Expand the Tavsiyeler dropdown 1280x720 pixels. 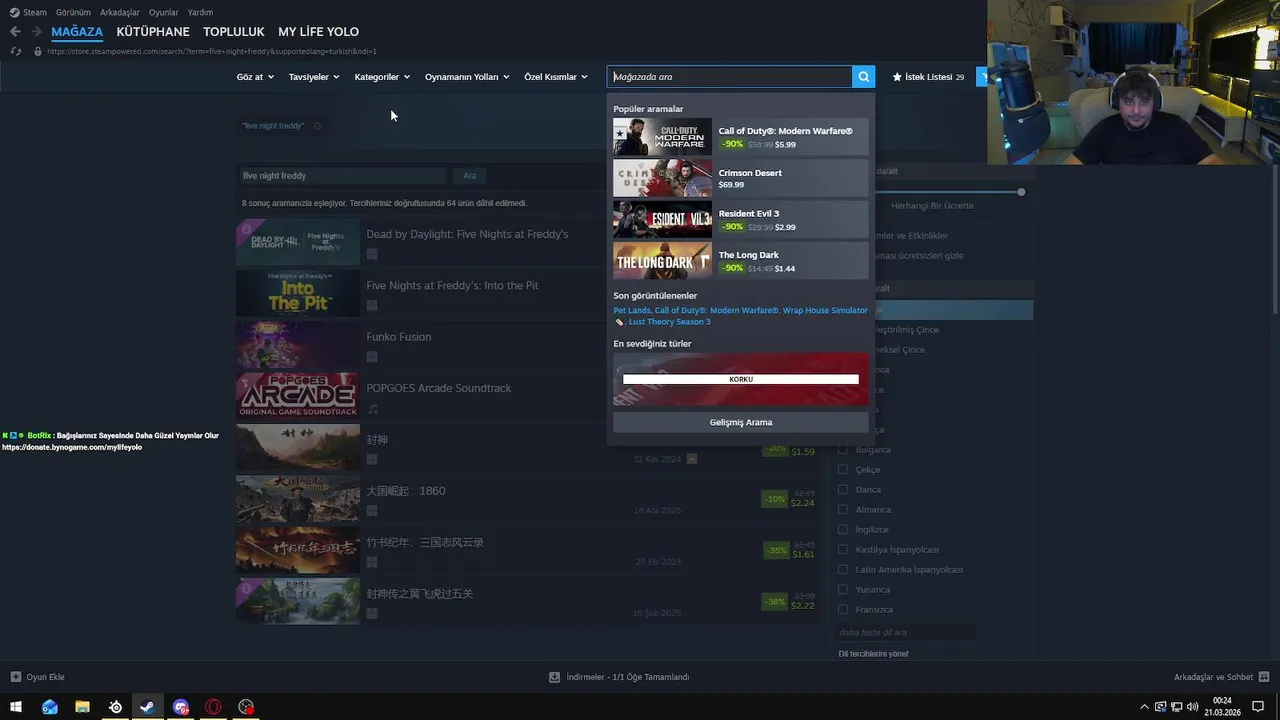(x=314, y=77)
